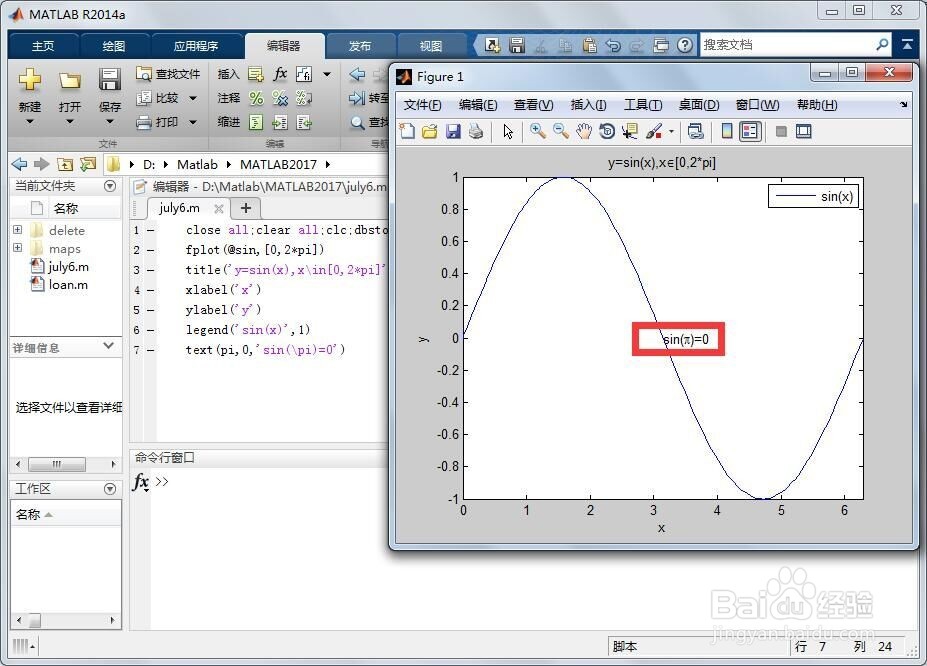Screen dimensions: 927x666
Task: Click the 新建 (New) plus icon
Action: (x=30, y=79)
